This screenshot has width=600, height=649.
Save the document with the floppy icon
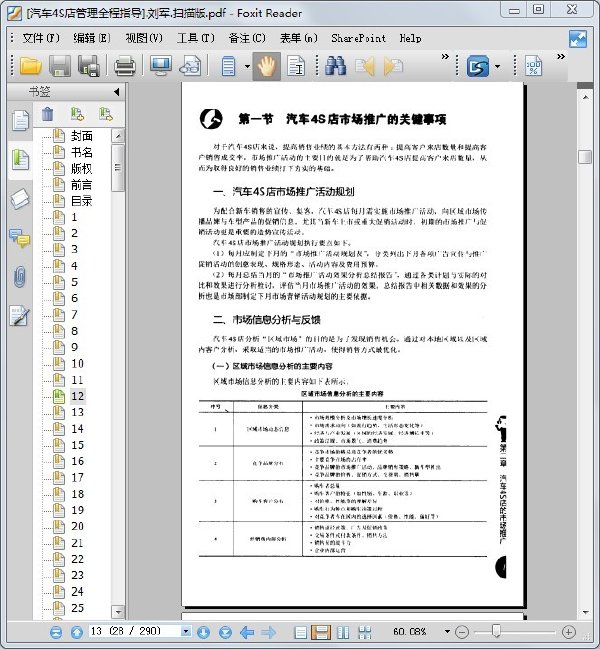[60, 66]
